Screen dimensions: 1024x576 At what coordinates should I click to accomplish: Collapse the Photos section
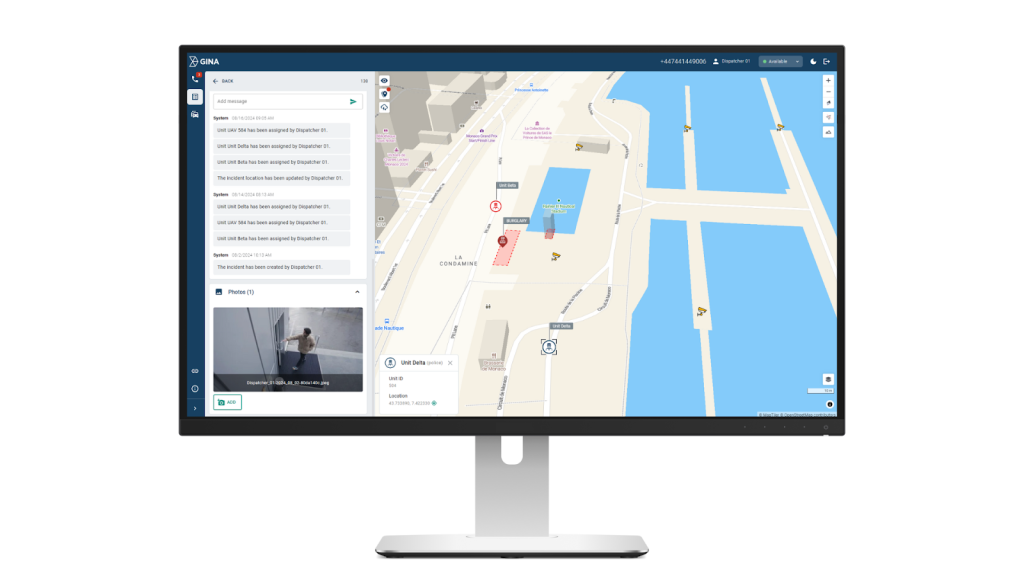(357, 292)
